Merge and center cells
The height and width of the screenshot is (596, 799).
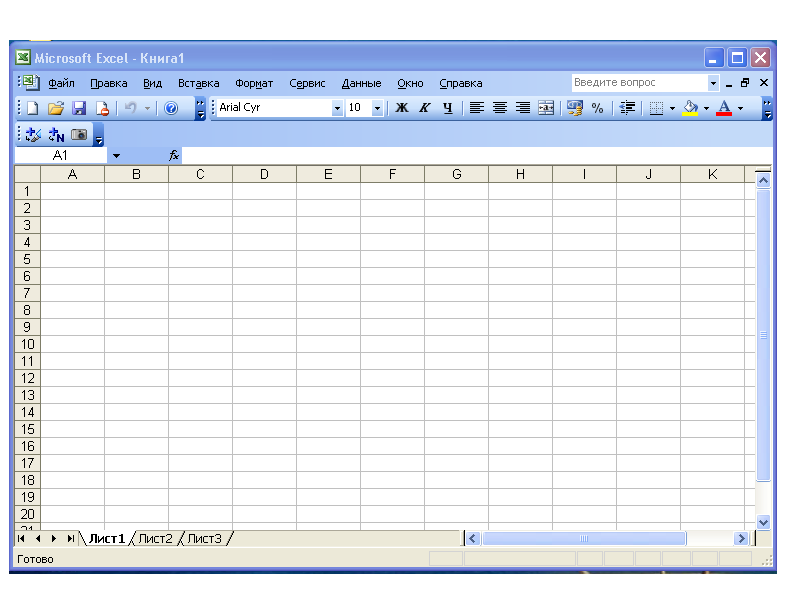[546, 108]
